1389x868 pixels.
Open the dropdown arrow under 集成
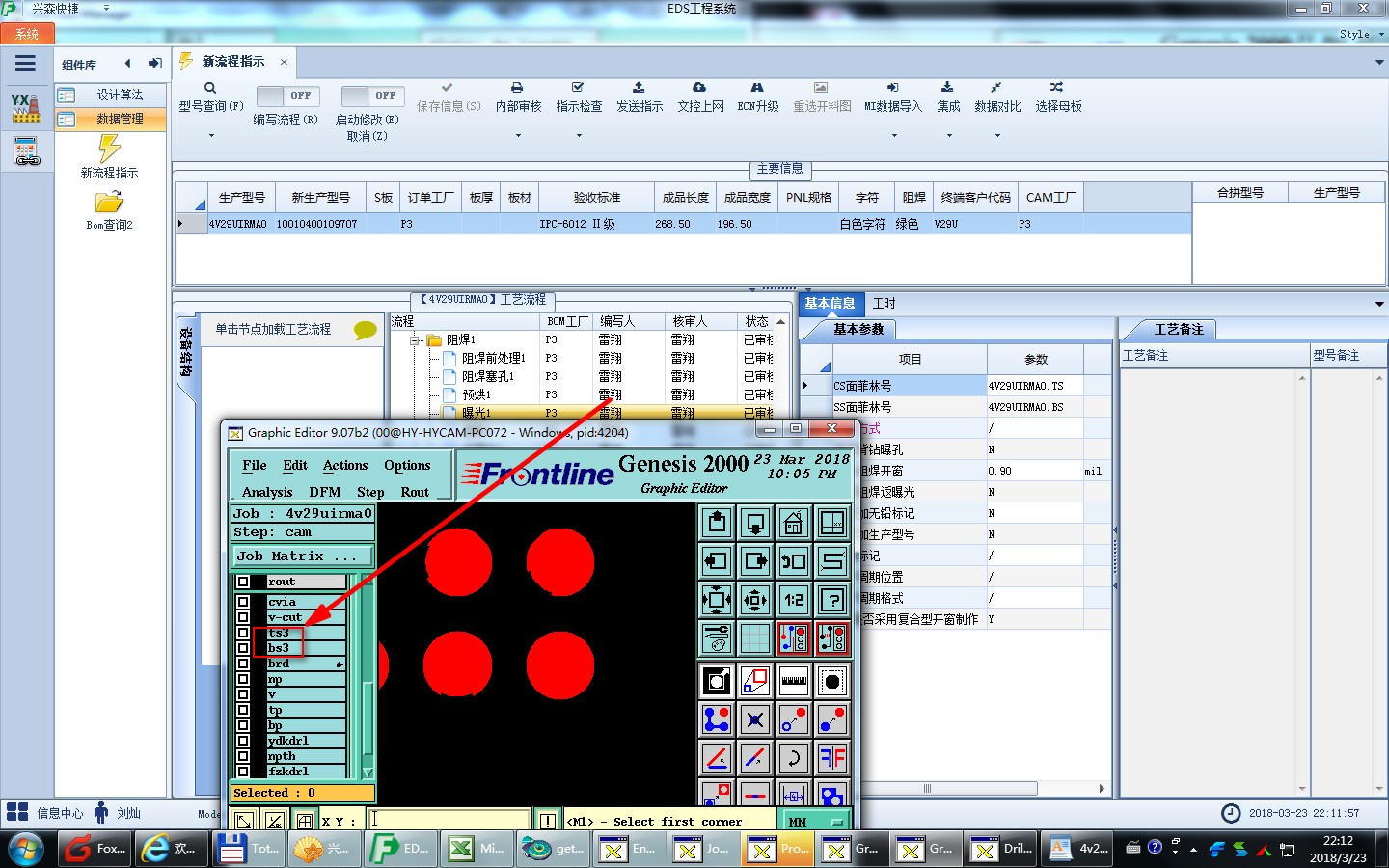(949, 136)
